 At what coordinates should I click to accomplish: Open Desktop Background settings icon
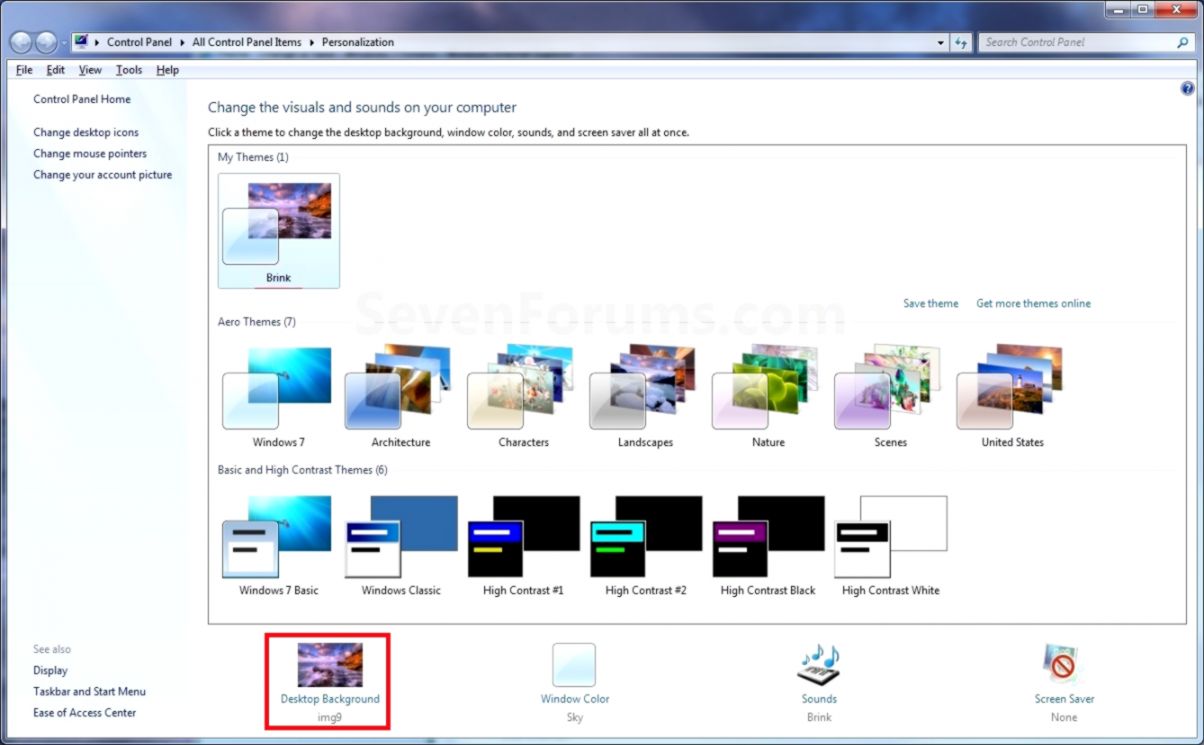coord(330,664)
